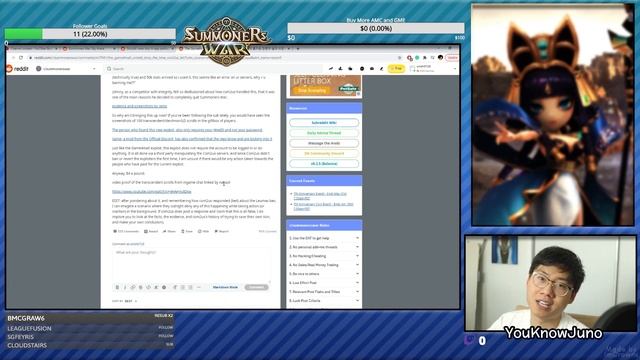Open first Current Events link in sidebar
640x360 pixels.
point(320,196)
